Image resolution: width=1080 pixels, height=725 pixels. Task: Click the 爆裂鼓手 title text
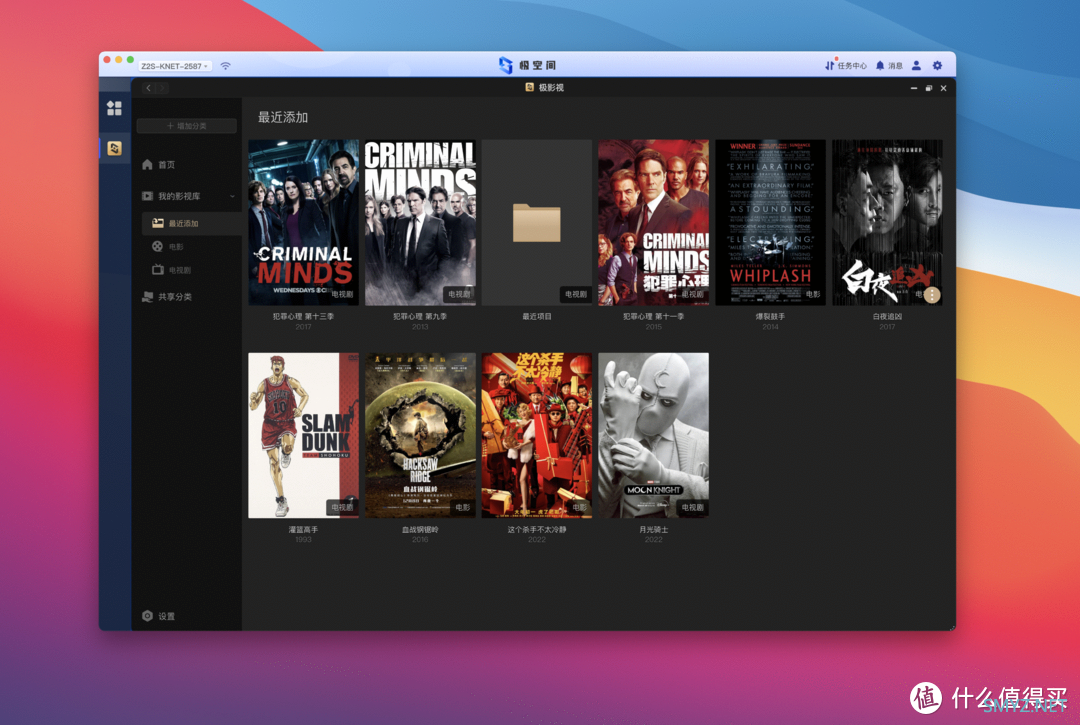point(770,317)
